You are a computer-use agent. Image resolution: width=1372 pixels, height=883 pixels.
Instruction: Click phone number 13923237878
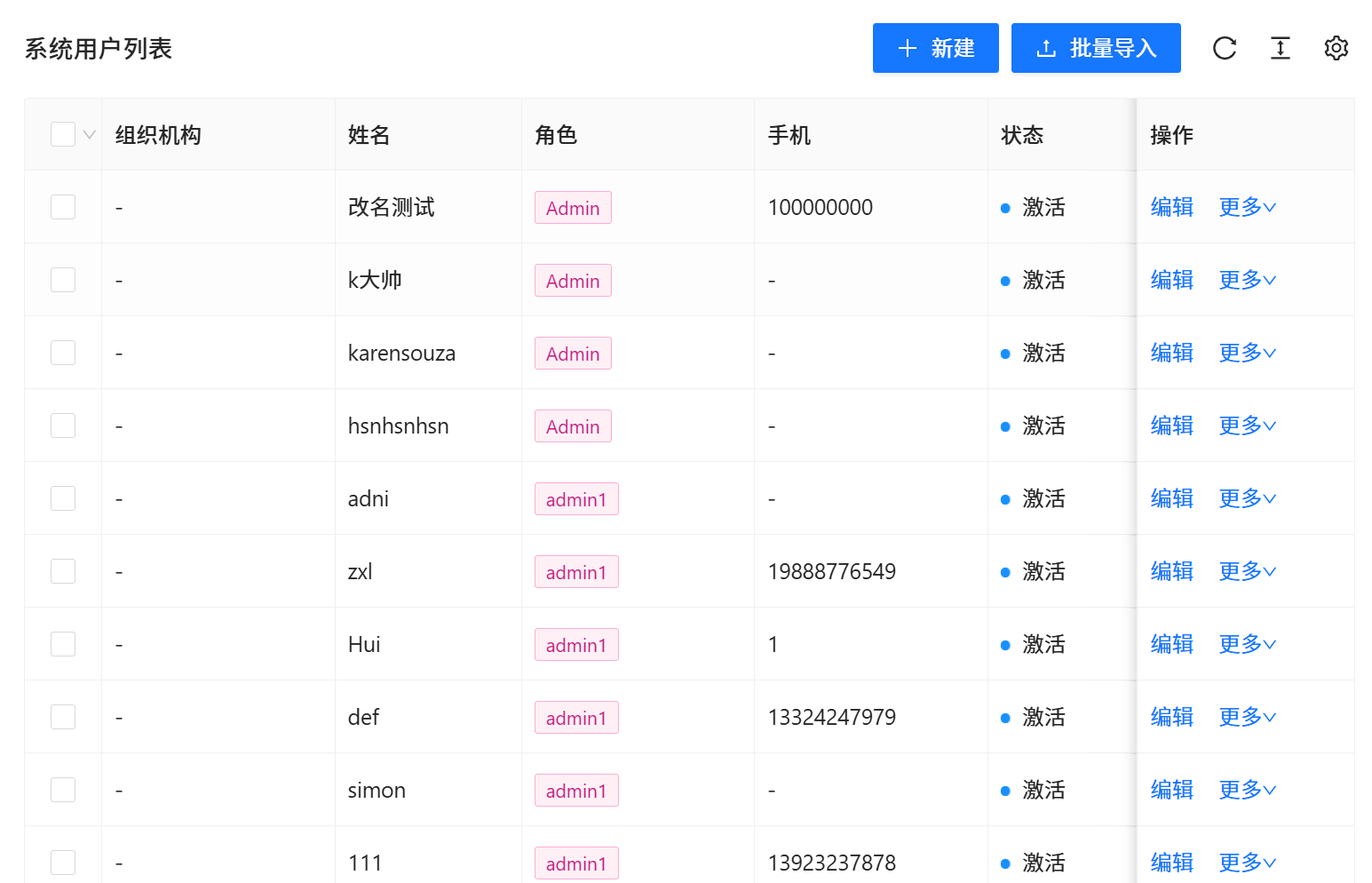[832, 863]
